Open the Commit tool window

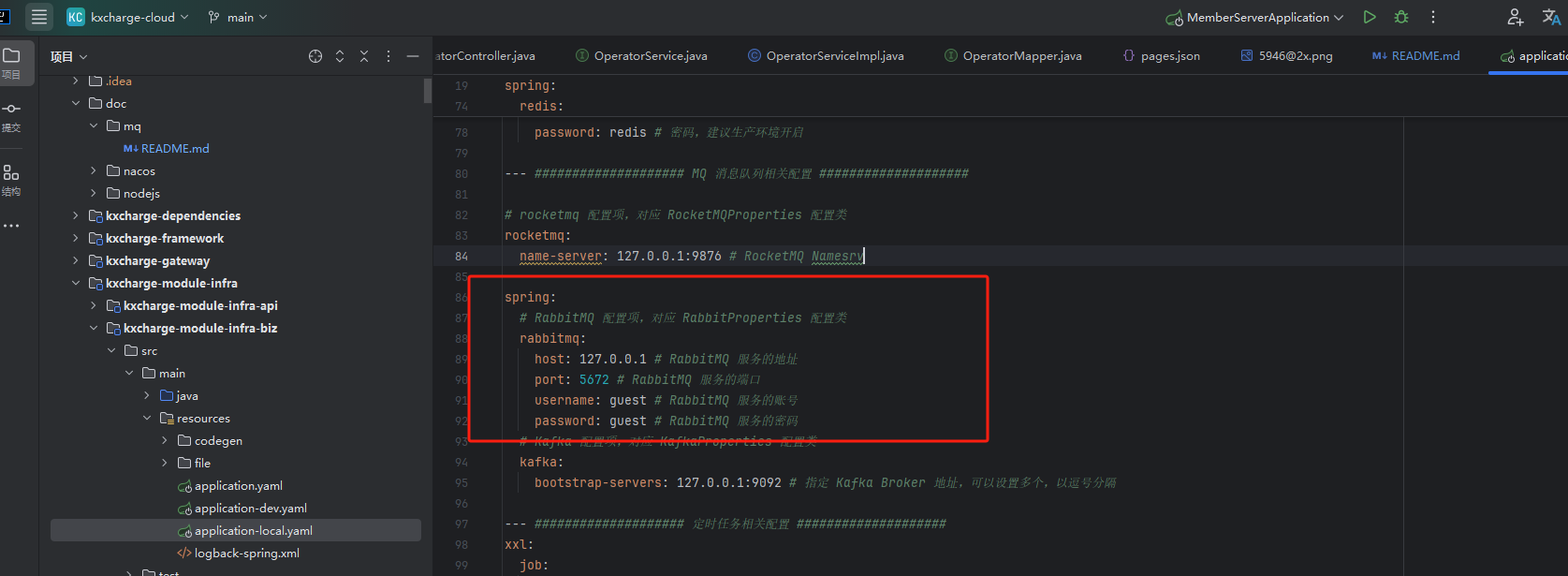[11, 116]
